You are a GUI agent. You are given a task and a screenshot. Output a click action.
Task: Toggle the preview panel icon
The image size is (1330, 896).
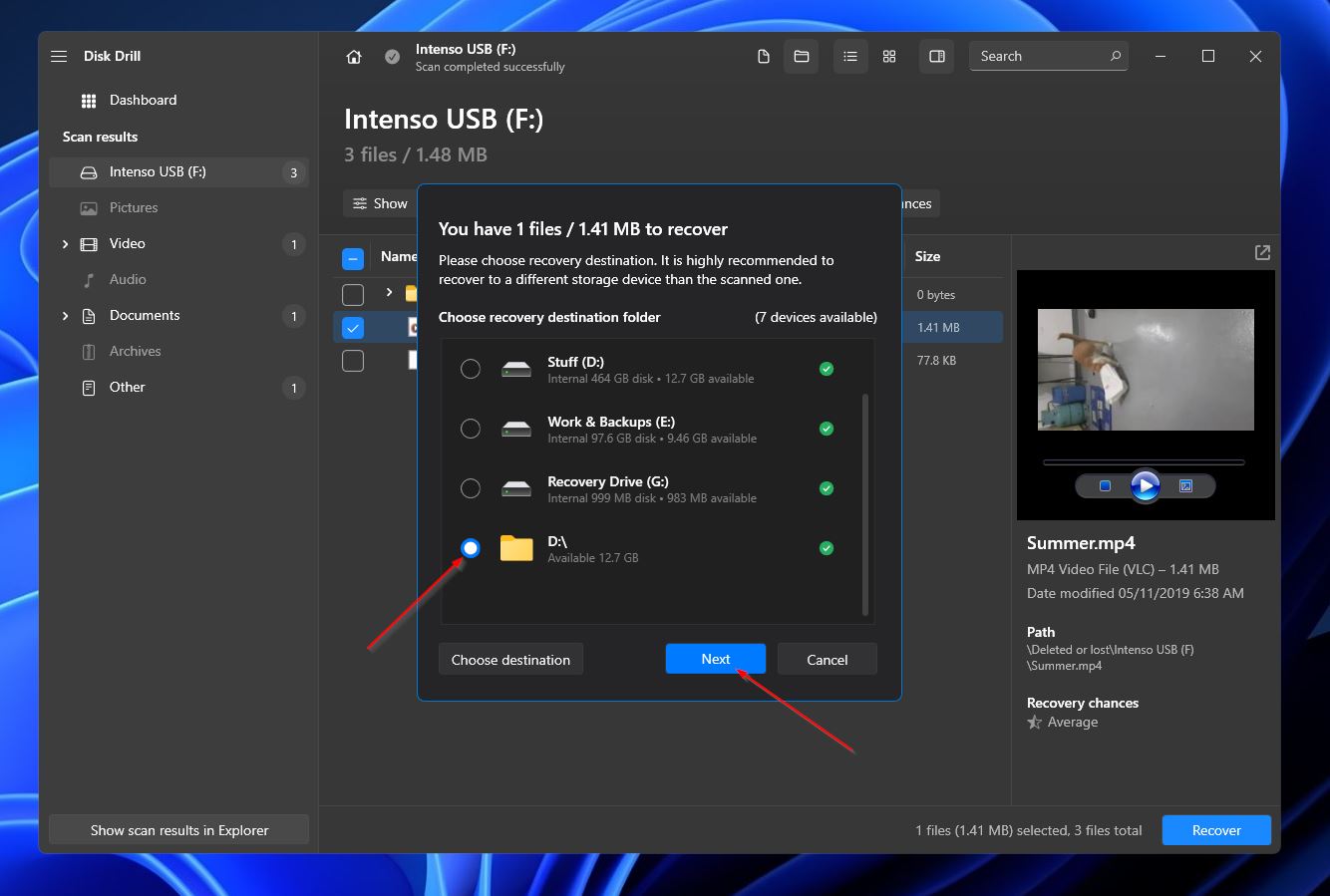[x=937, y=57]
